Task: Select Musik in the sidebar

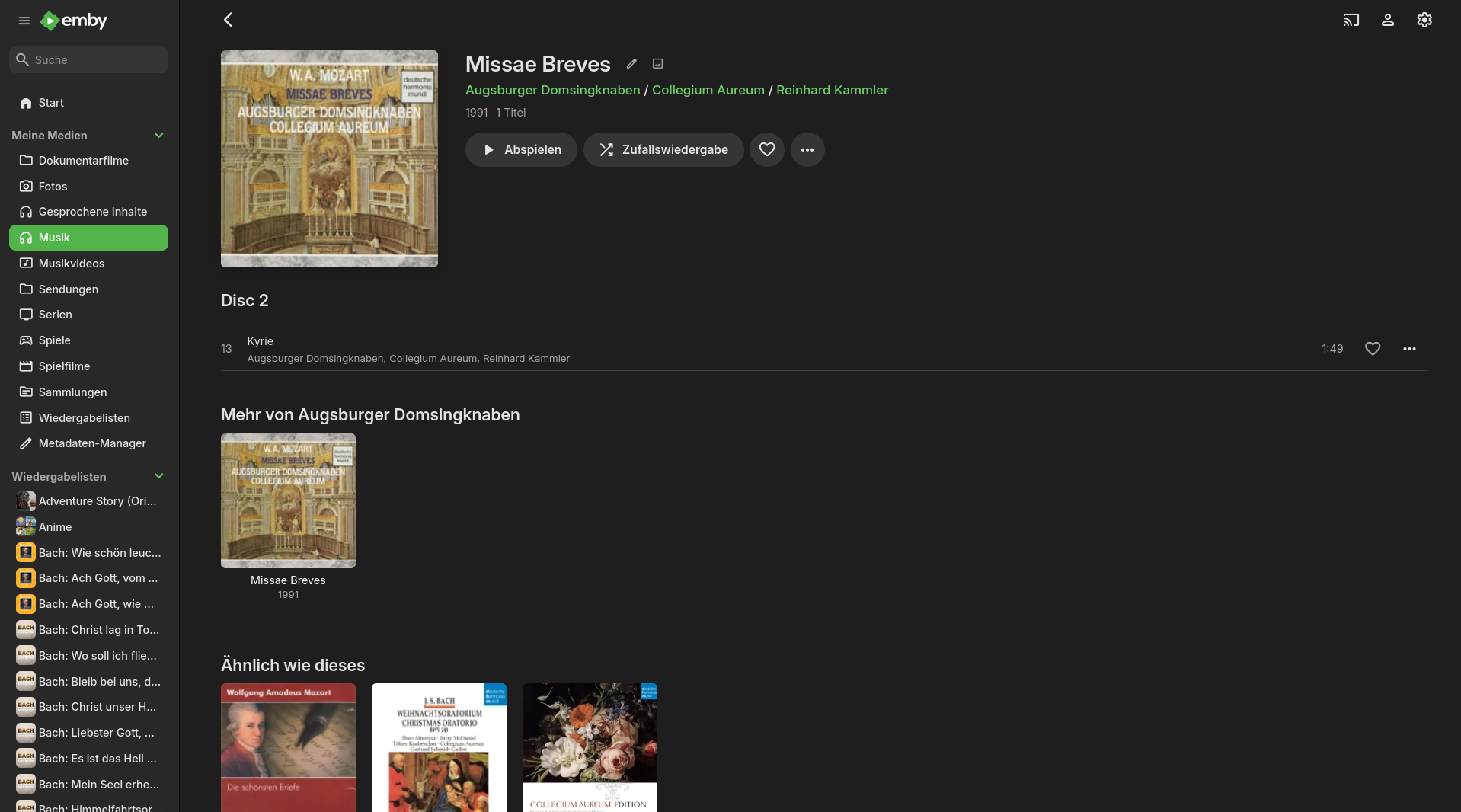Action: [x=88, y=238]
